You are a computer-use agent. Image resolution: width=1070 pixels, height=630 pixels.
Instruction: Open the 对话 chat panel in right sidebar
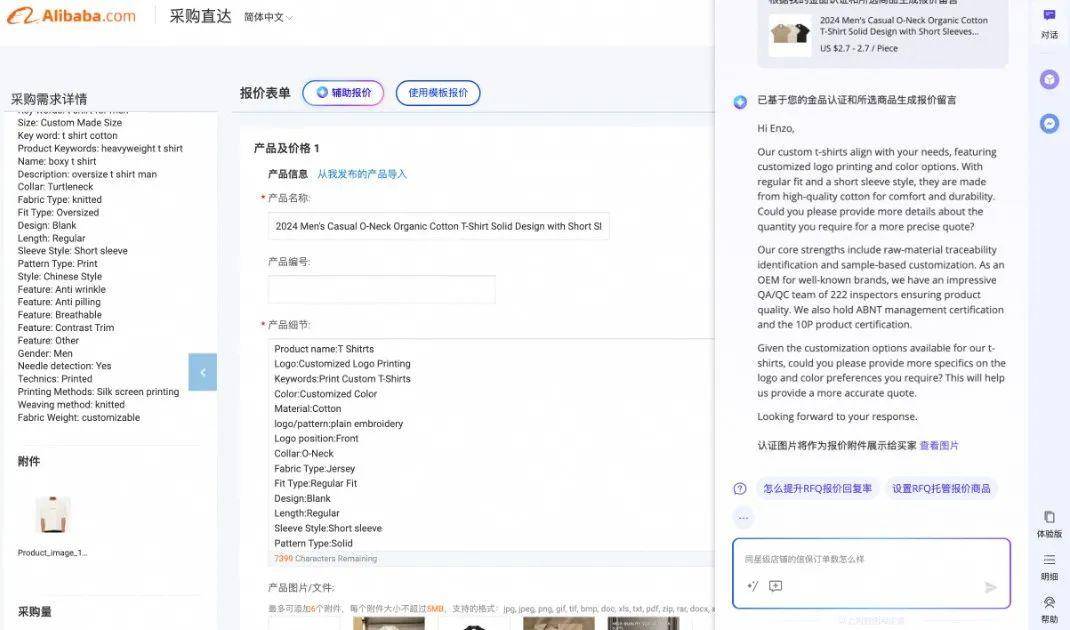1048,22
